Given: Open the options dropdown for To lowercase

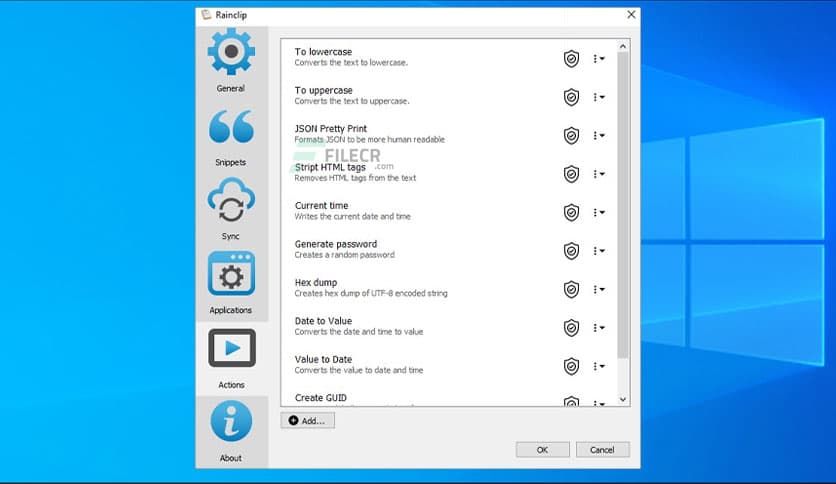Looking at the screenshot, I should [x=599, y=59].
